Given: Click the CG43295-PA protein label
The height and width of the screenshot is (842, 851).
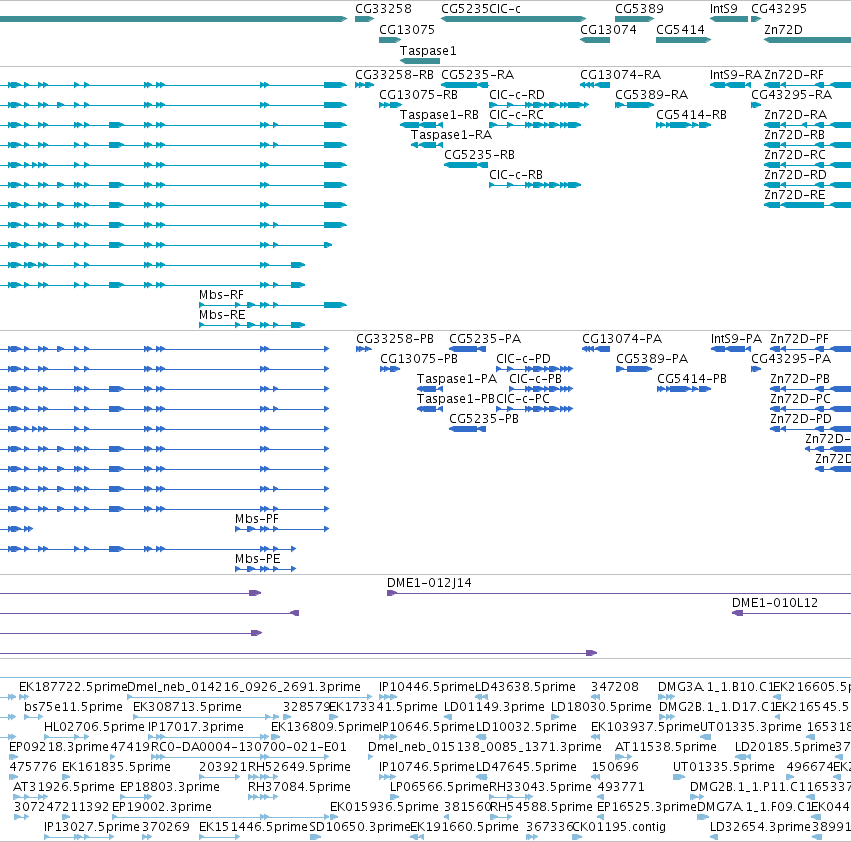Looking at the screenshot, I should pyautogui.click(x=791, y=359).
